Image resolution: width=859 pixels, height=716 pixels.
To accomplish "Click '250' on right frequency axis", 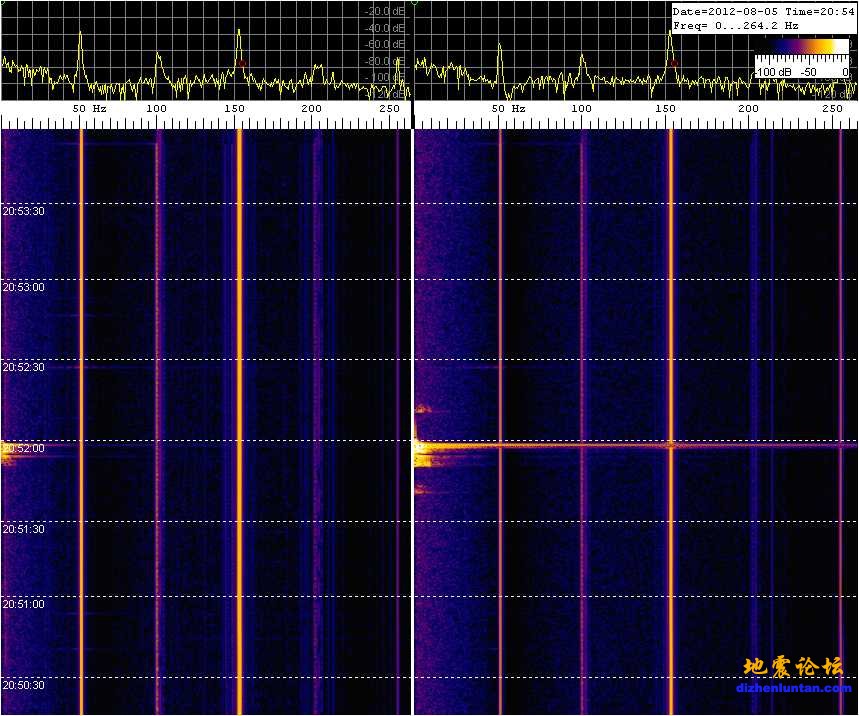I will (832, 108).
